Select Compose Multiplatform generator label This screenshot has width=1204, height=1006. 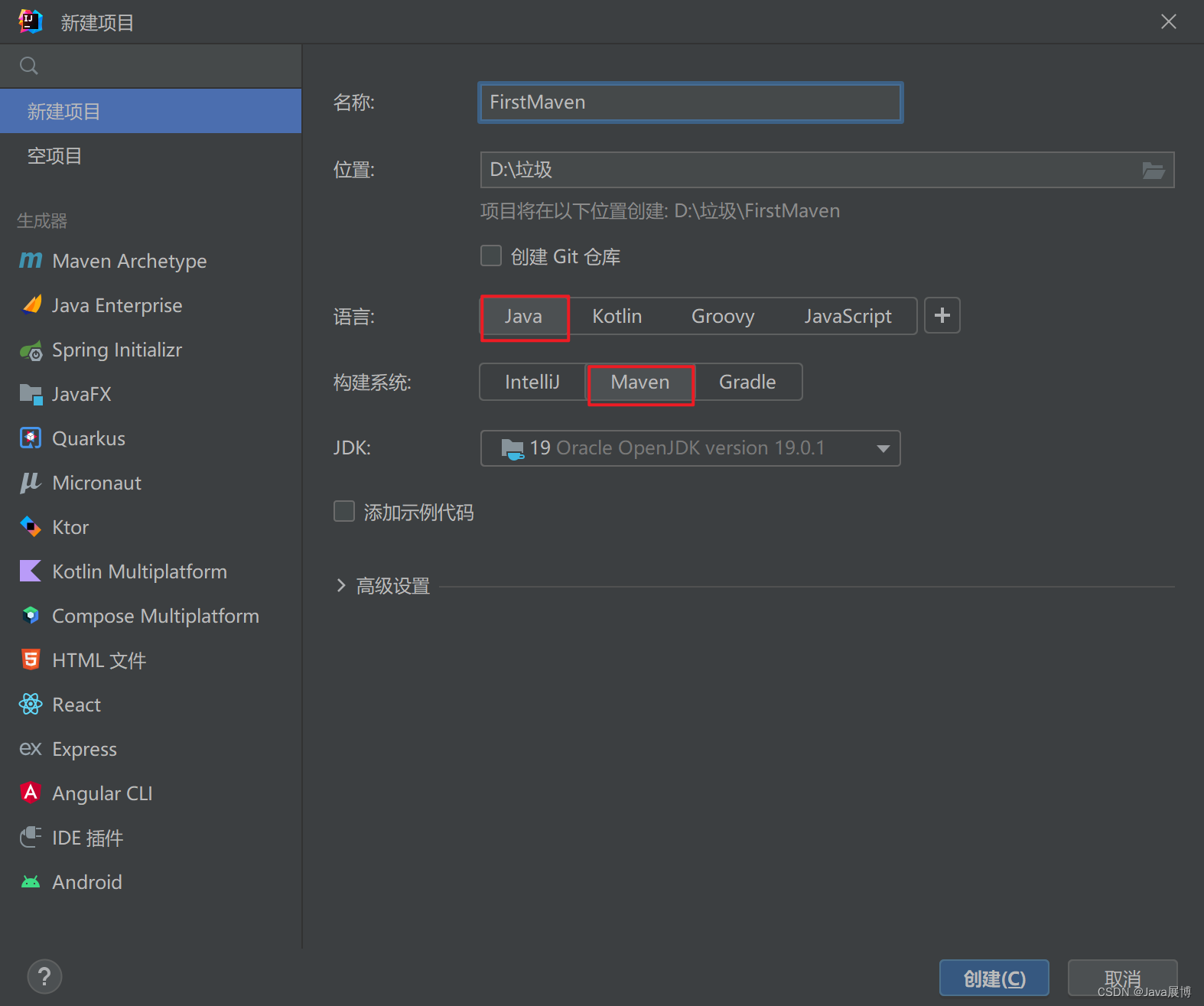155,616
